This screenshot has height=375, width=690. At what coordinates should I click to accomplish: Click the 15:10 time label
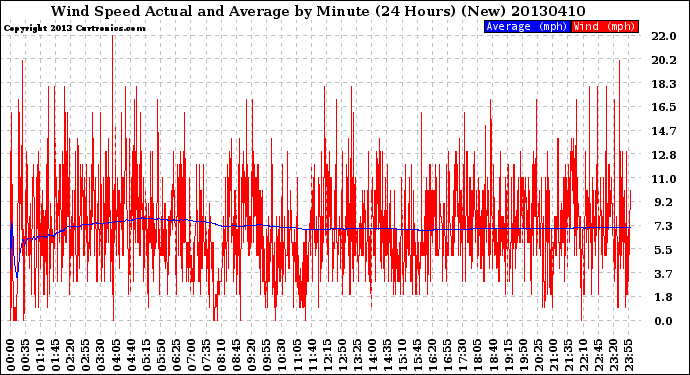coord(402,355)
